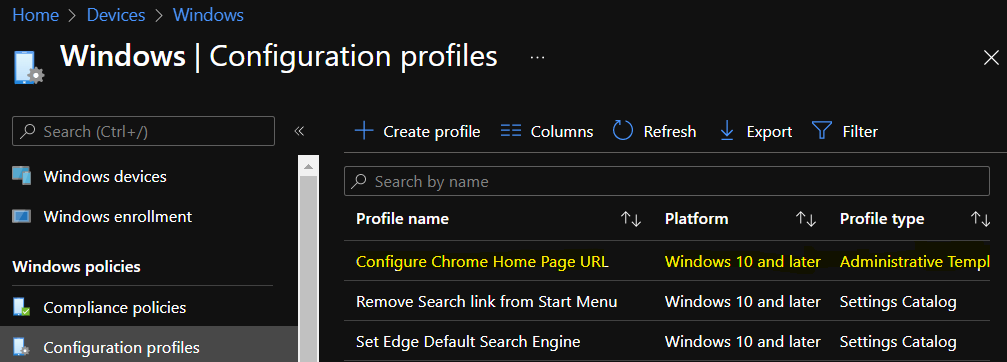This screenshot has width=1007, height=362.
Task: Click Platform cell of Configure Chrome row
Action: coord(742,261)
